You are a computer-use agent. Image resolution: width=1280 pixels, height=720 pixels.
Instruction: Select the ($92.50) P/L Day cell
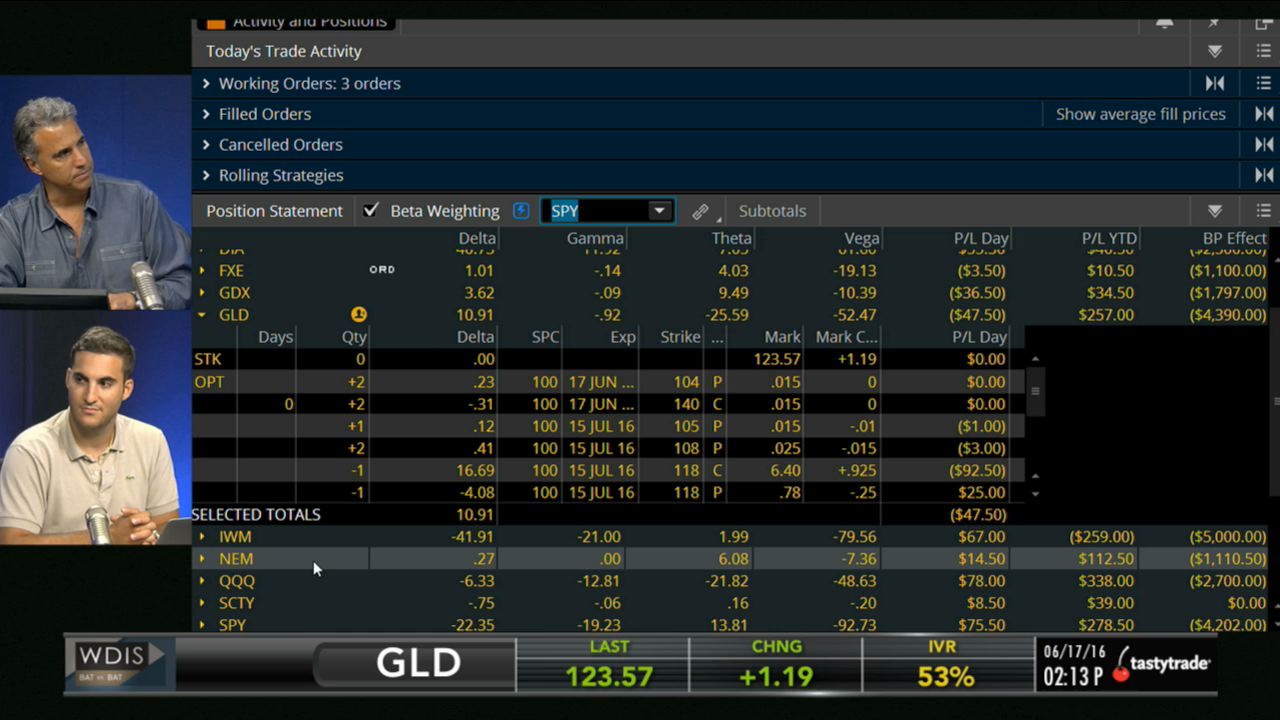click(x=977, y=470)
